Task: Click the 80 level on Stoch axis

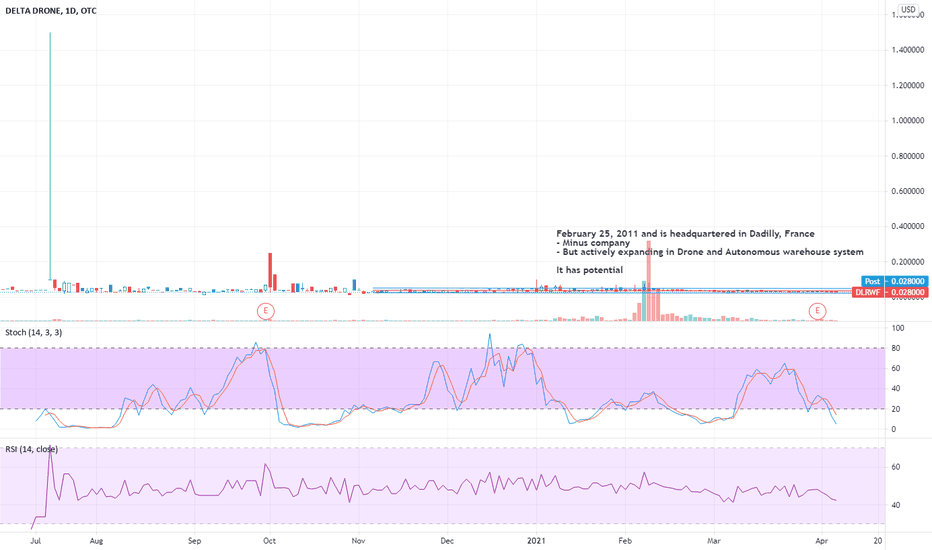Action: coord(896,348)
